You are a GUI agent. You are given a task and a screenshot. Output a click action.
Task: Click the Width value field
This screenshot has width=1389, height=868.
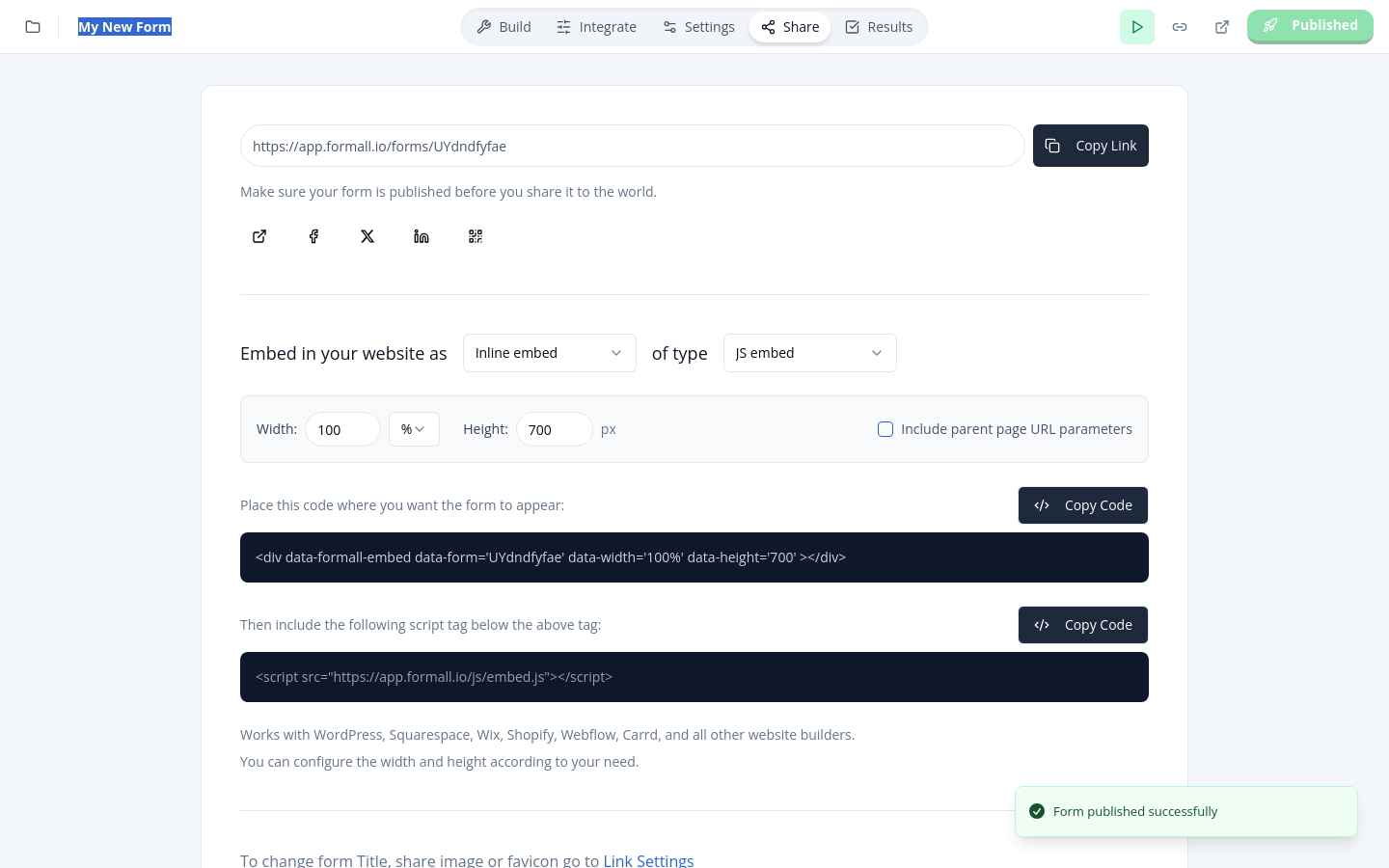tap(342, 429)
